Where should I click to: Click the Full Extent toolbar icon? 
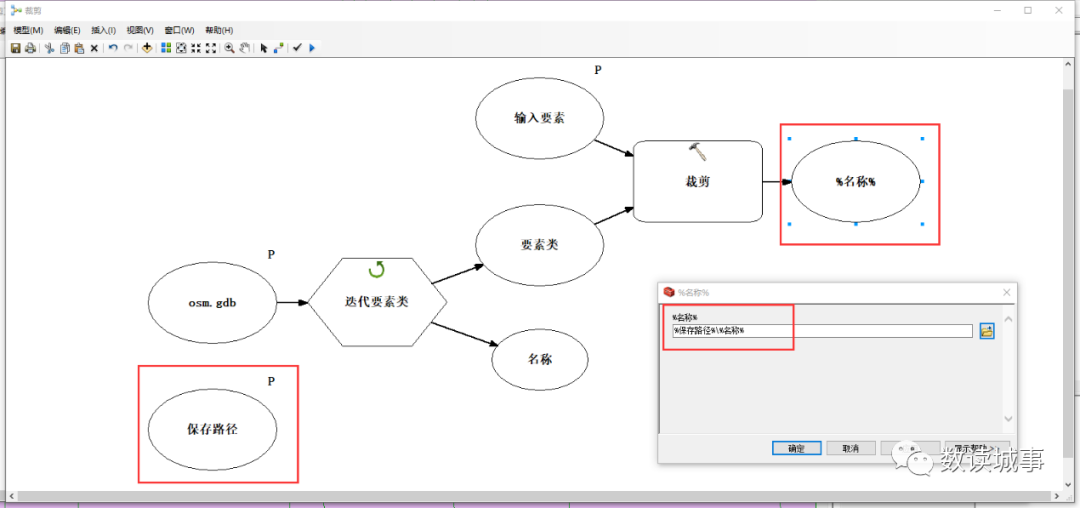click(181, 48)
